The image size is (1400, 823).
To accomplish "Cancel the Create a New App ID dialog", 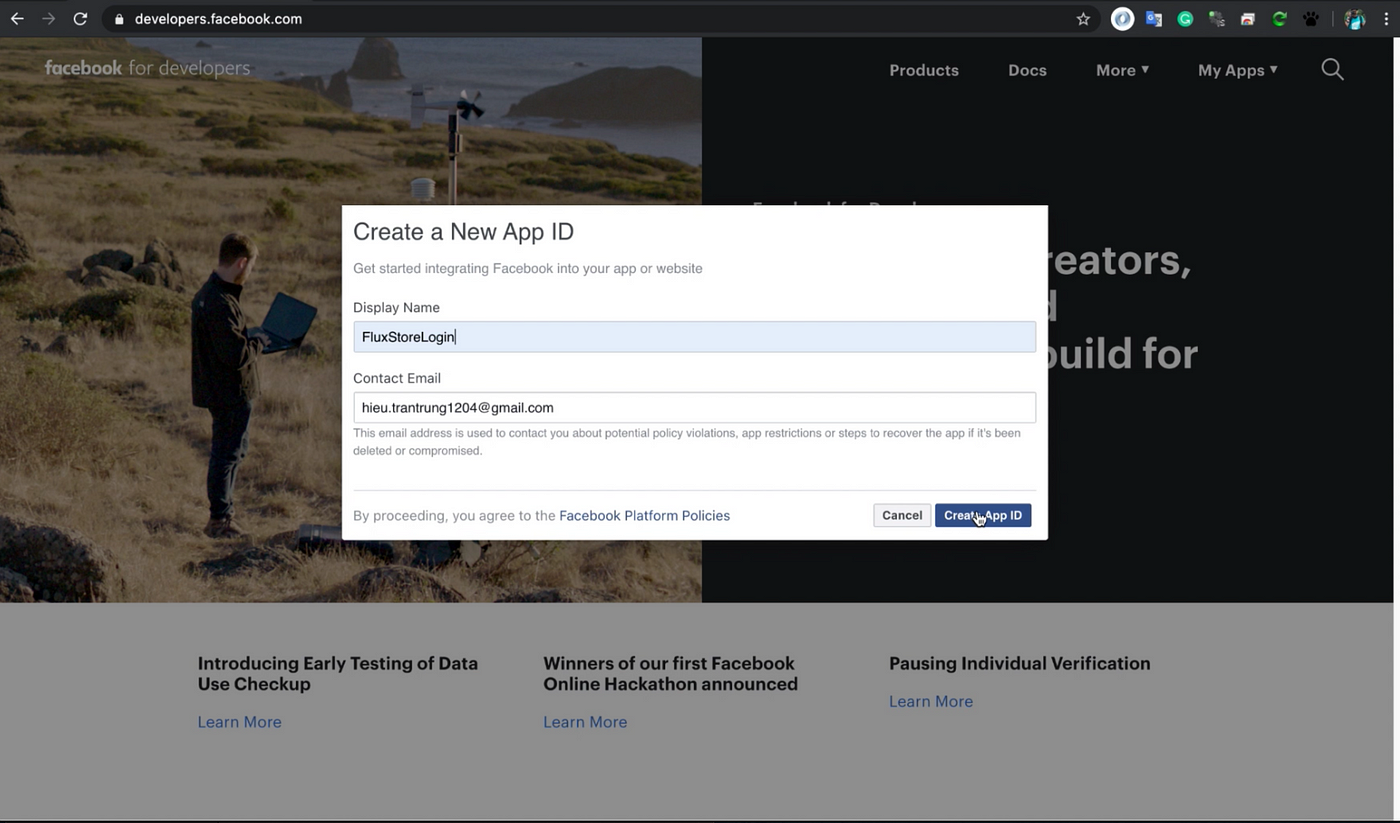I will pos(902,515).
